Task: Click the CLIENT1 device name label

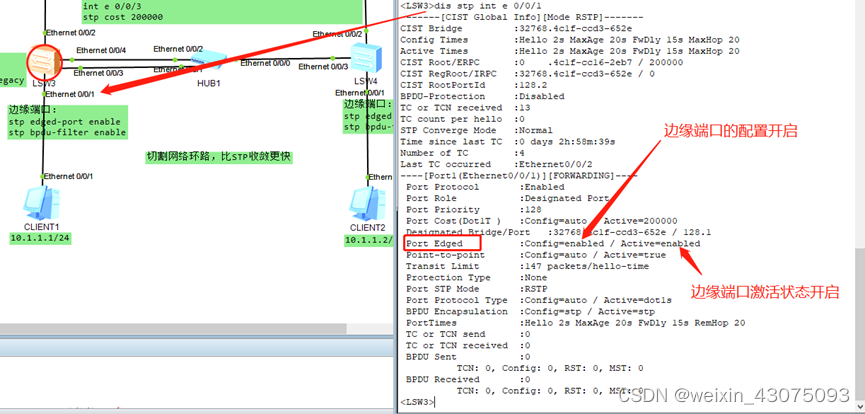Action: [x=41, y=227]
